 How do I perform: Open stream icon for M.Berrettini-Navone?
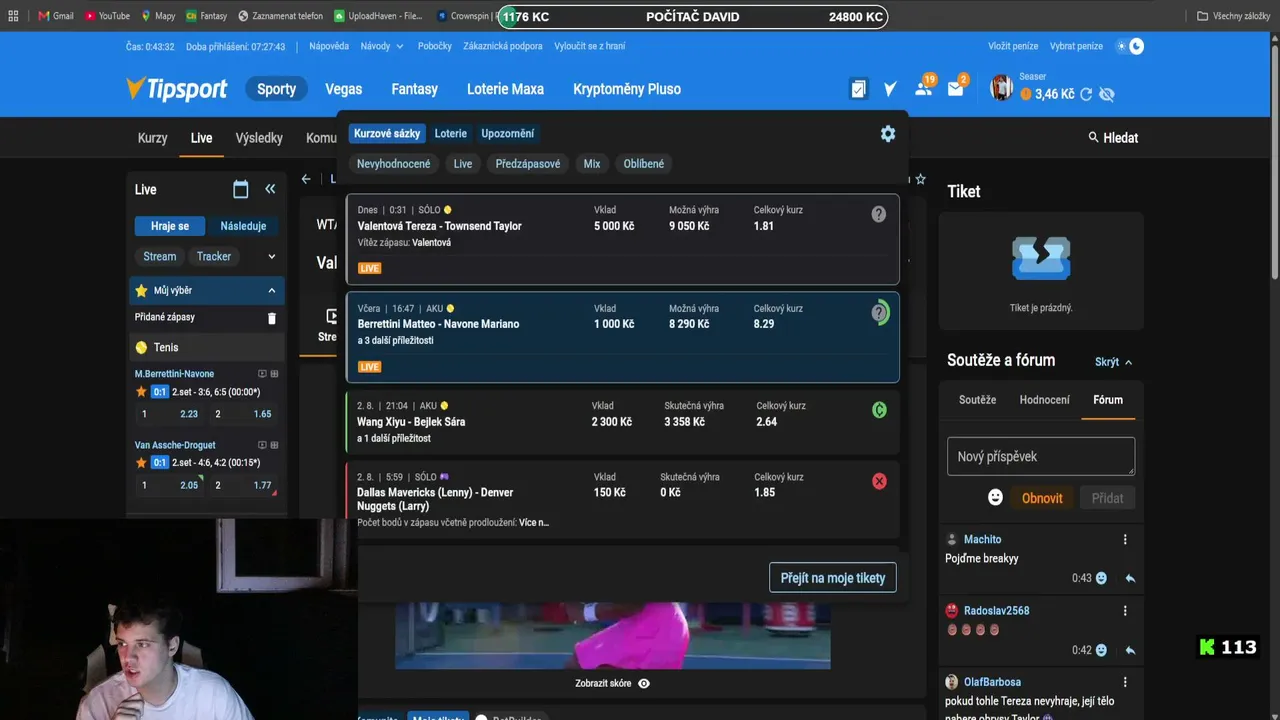click(262, 374)
